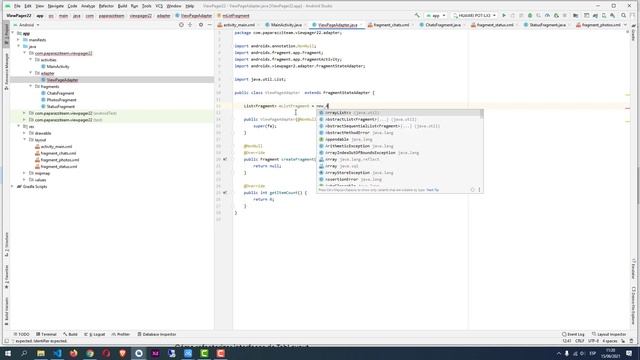
Task: Toggle the Favorites side tool window tab
Action: point(6,277)
